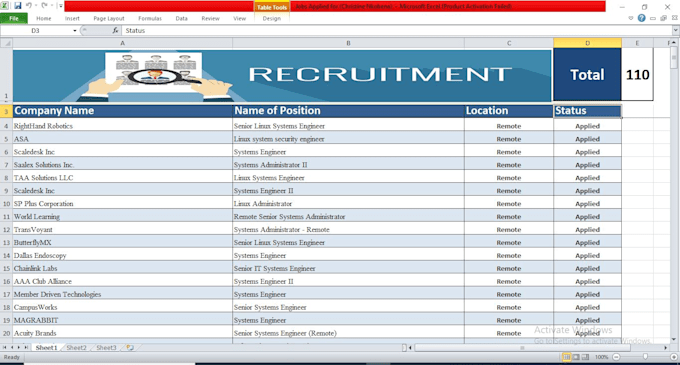The height and width of the screenshot is (365, 680).
Task: Switch to Page Layout view icon in status bar
Action: click(x=576, y=357)
